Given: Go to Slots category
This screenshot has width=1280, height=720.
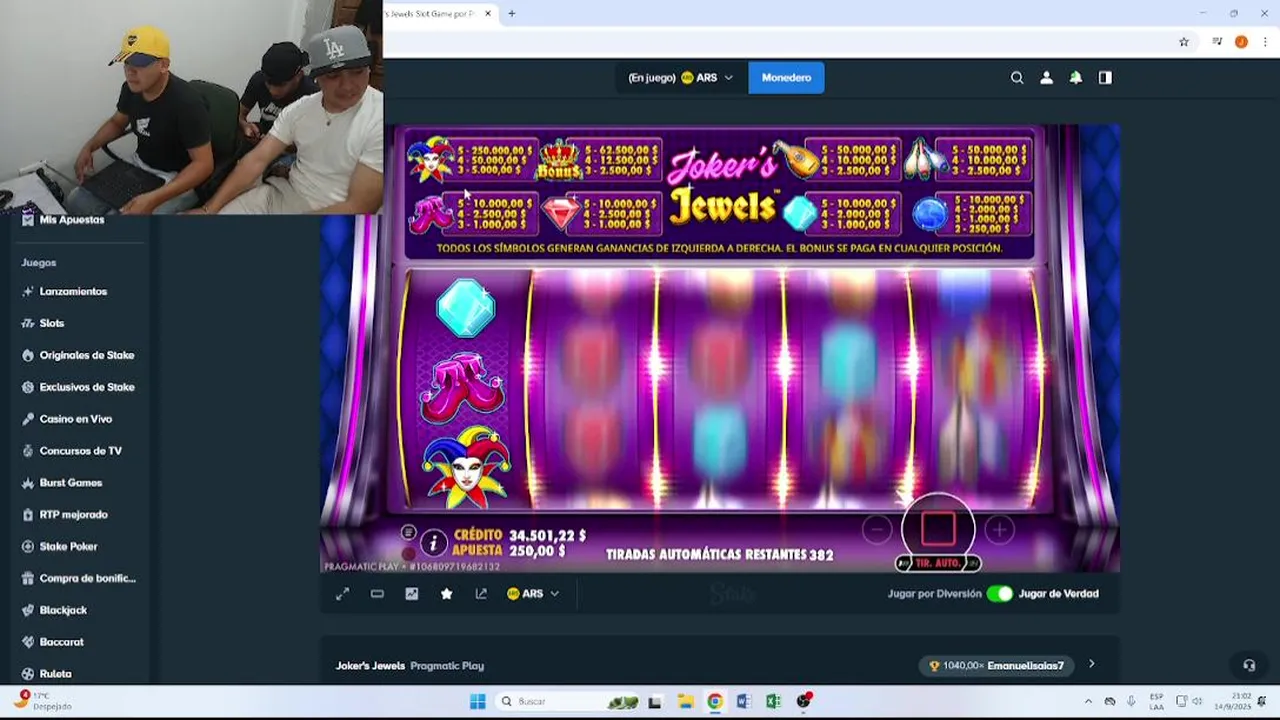Looking at the screenshot, I should tap(52, 324).
